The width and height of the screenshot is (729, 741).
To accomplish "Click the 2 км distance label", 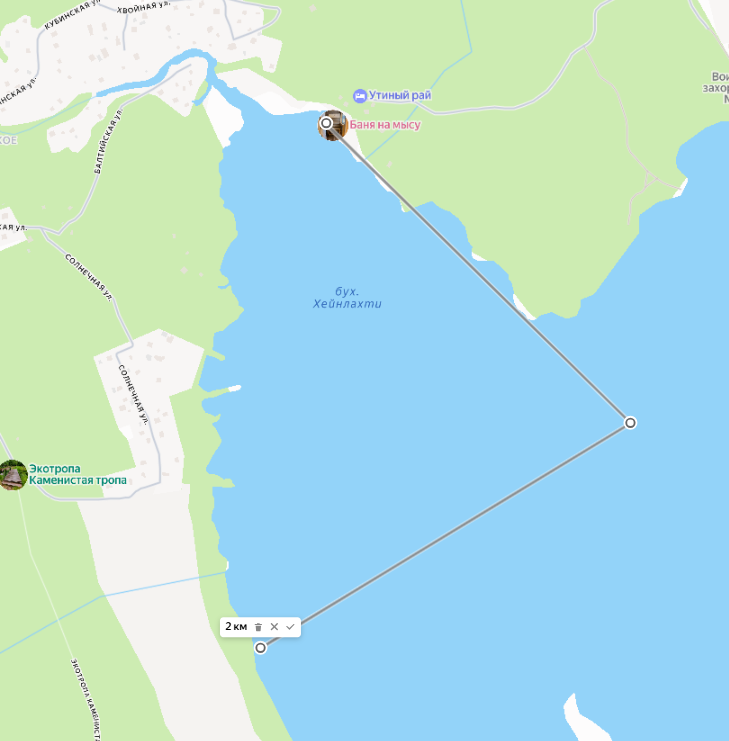I will [x=236, y=627].
